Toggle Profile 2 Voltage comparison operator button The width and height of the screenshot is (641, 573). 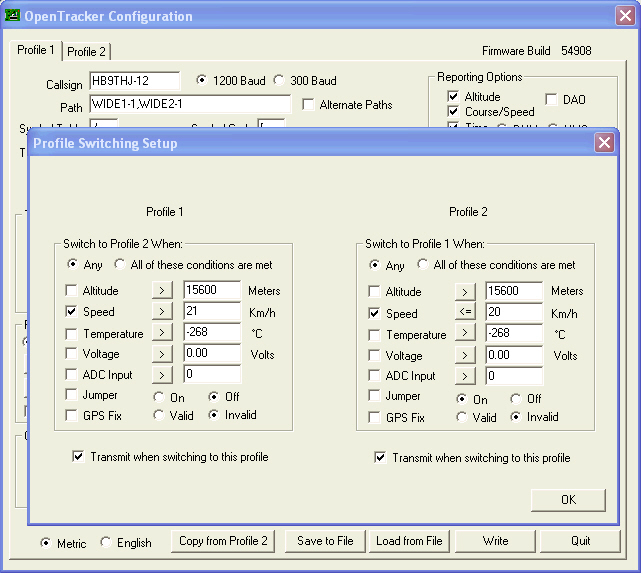tap(465, 355)
